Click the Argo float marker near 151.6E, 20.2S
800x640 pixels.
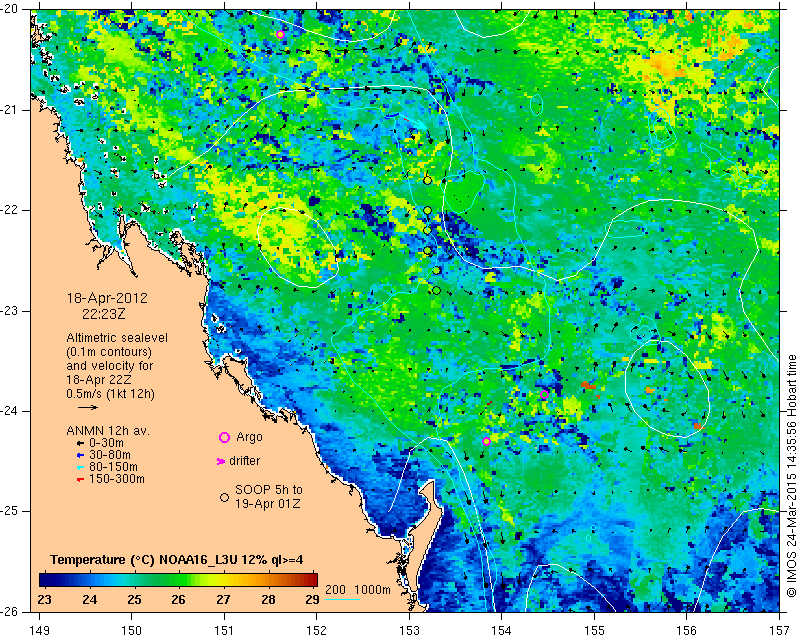tap(280, 35)
